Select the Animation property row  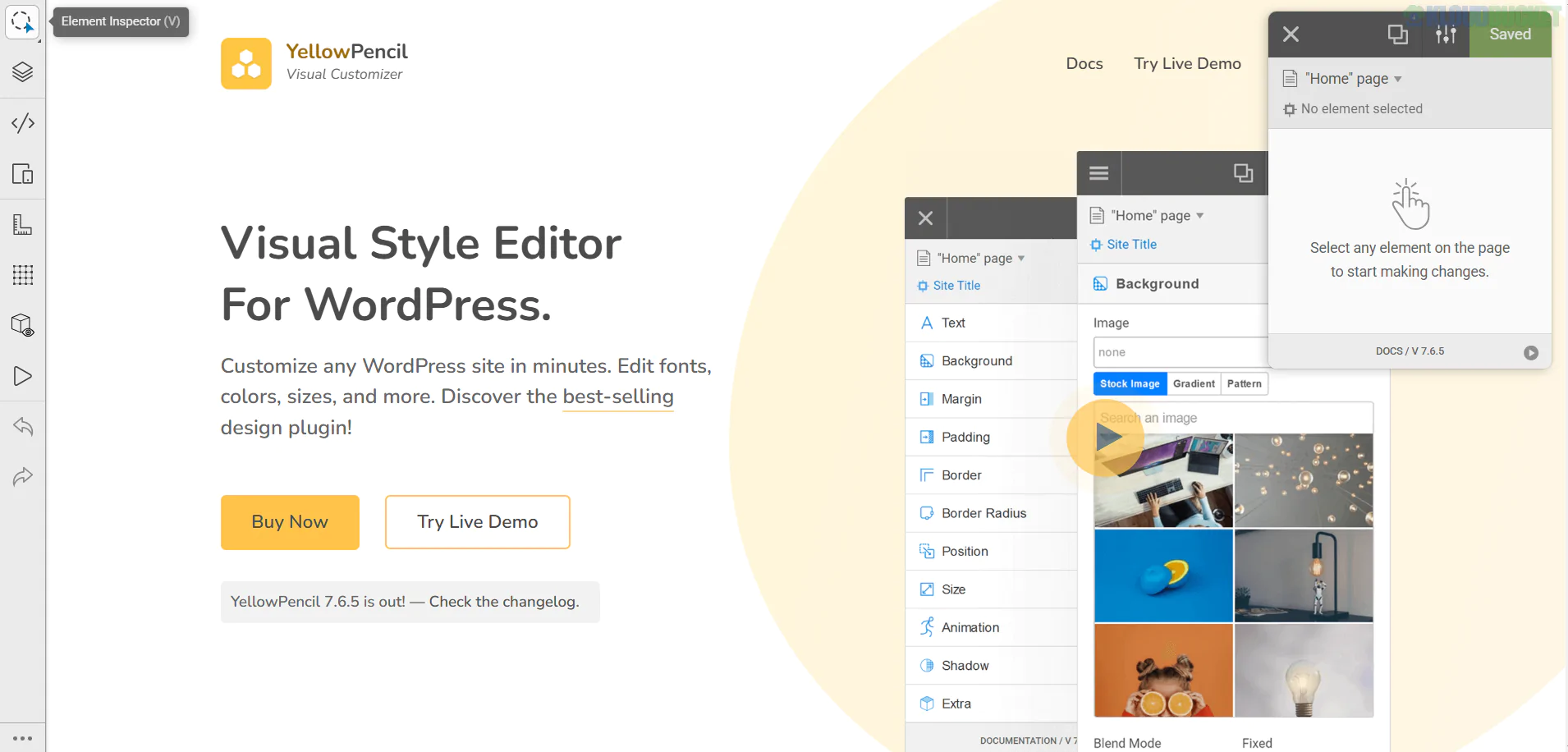[x=991, y=627]
